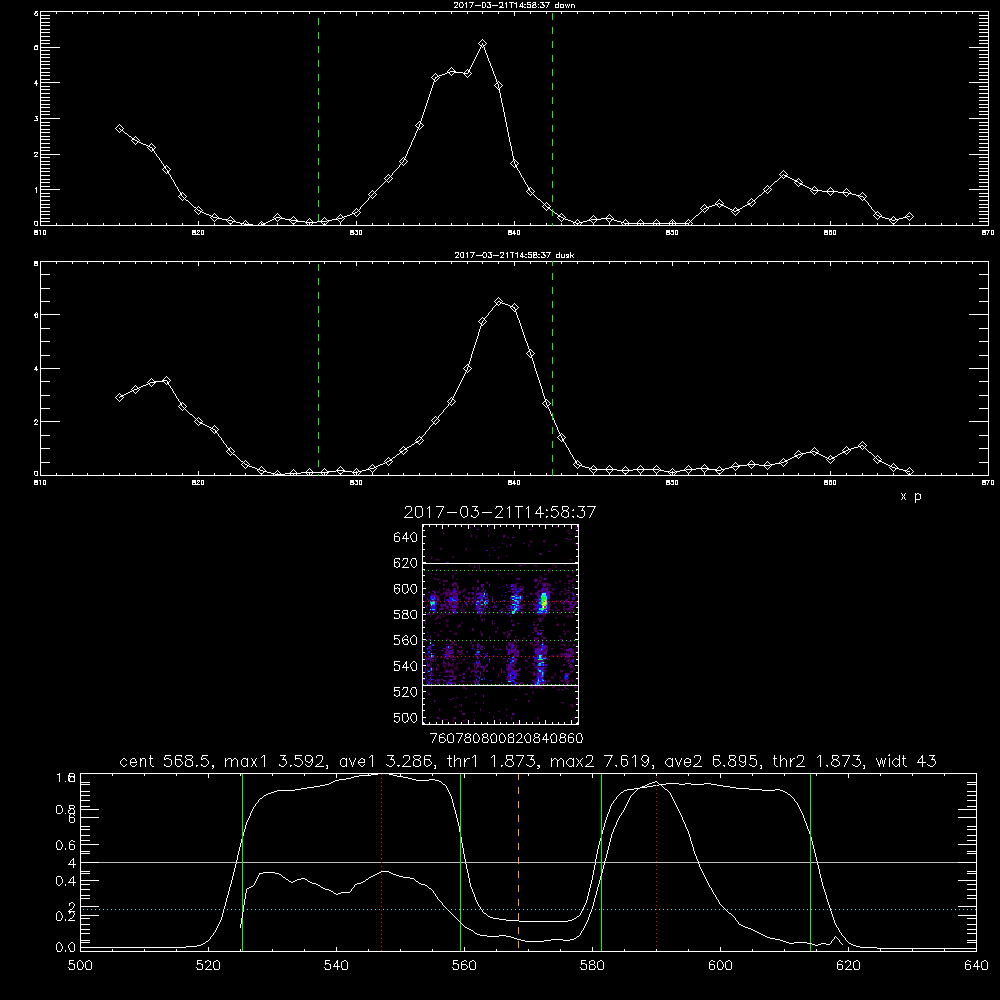Viewport: 1000px width, 1000px height.
Task: Click the highest peak marker in the dawn plot
Action: pos(483,43)
